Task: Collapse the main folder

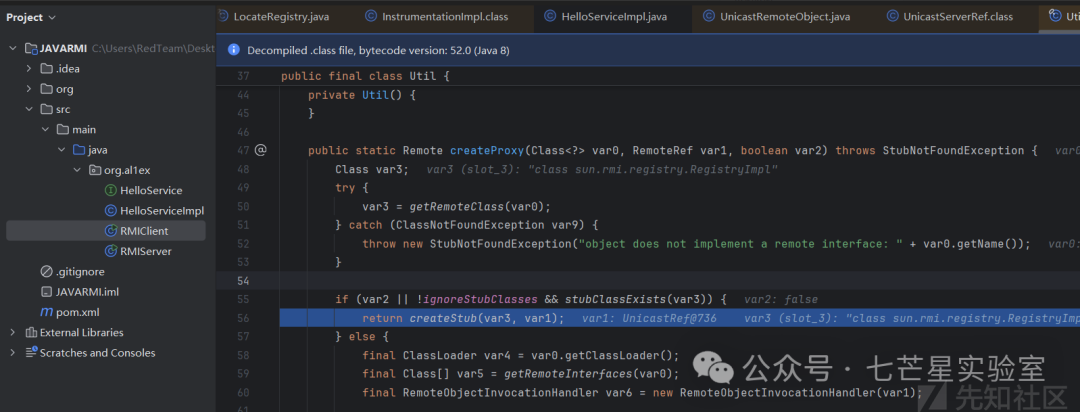Action: pos(45,130)
